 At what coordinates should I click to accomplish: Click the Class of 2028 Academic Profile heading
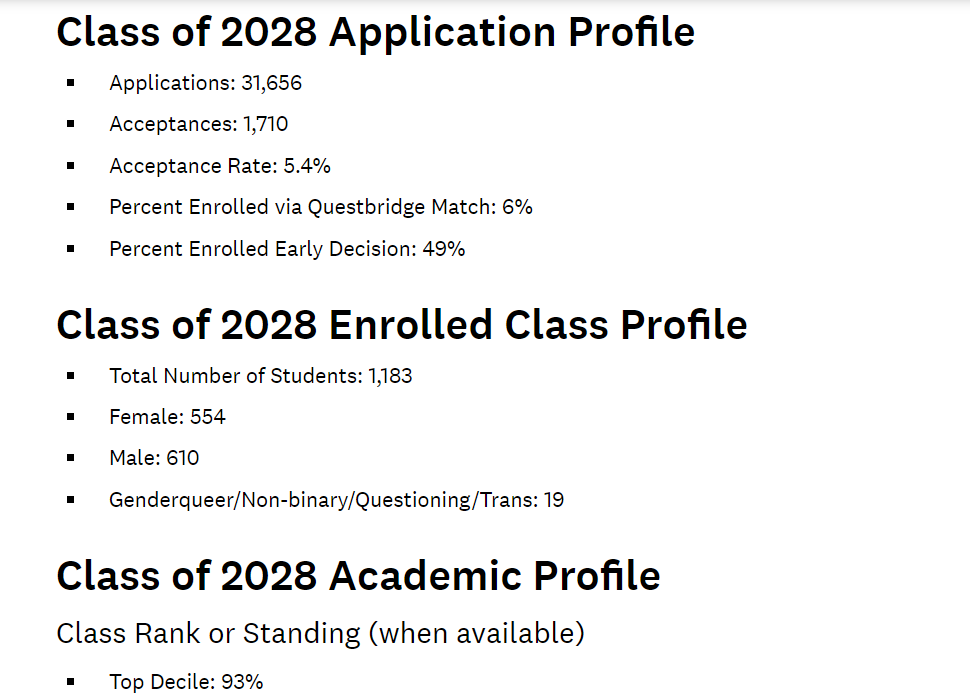pos(358,576)
